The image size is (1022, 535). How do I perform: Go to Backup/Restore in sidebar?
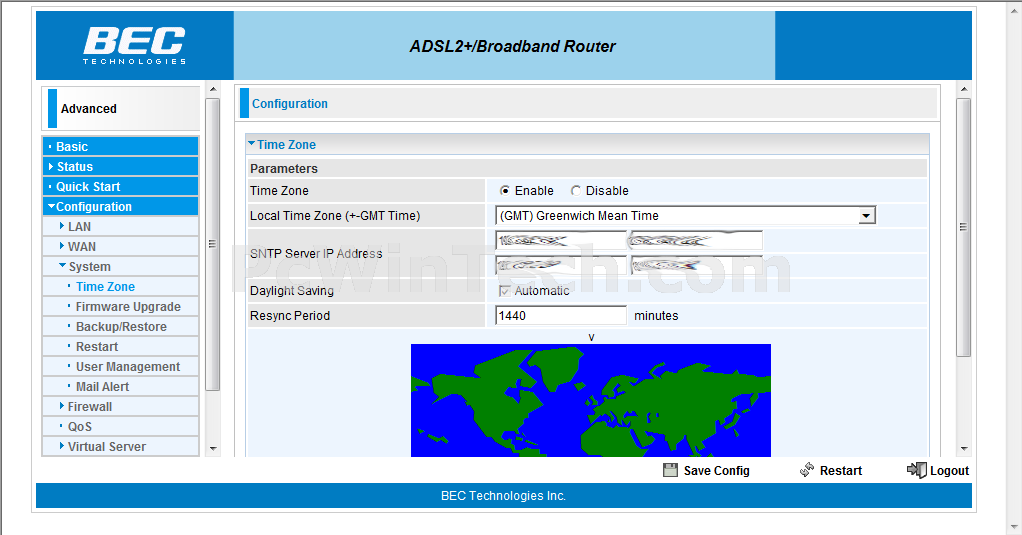(x=121, y=327)
